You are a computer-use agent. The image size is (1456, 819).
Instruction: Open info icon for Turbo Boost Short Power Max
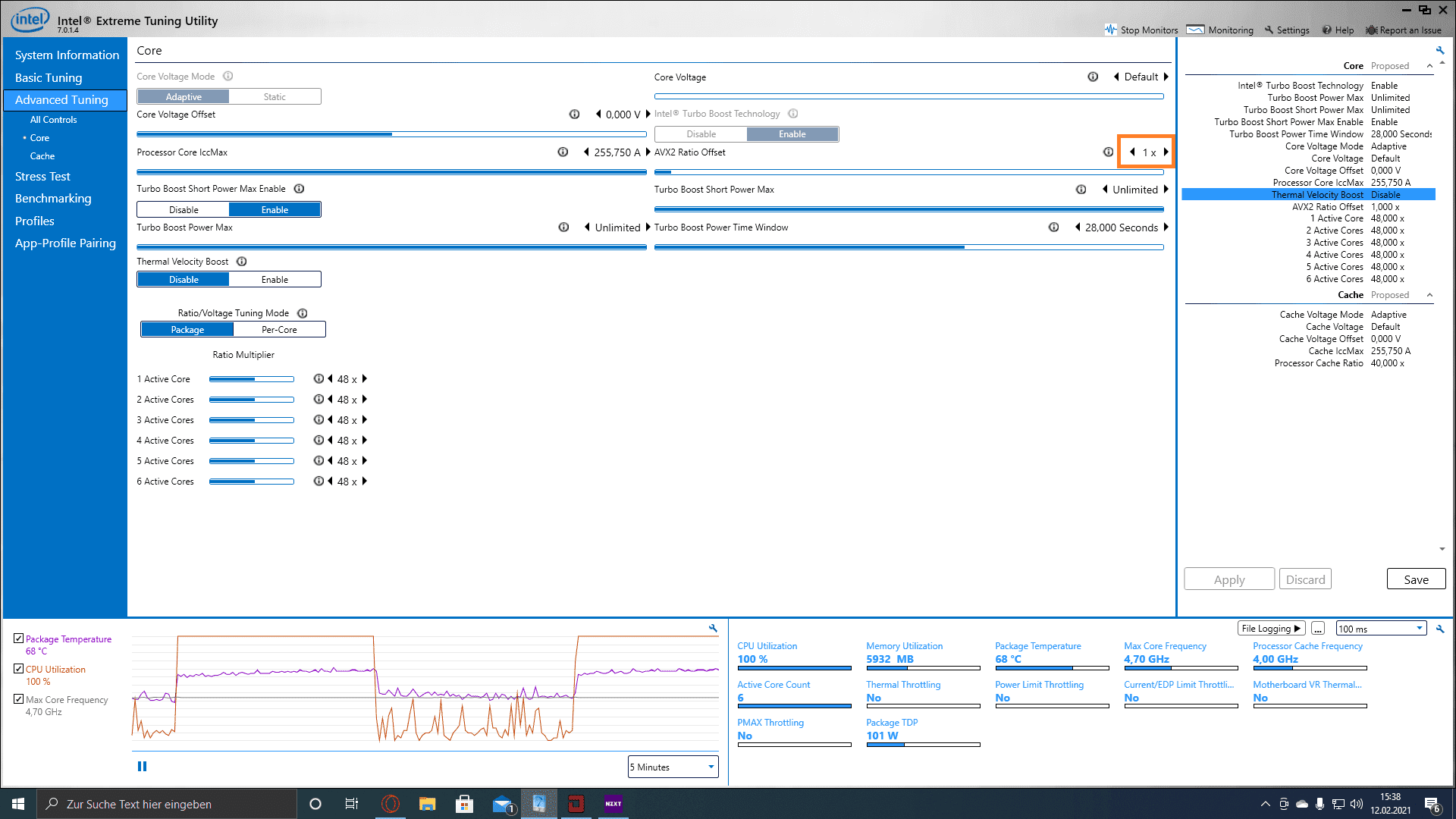(1081, 190)
